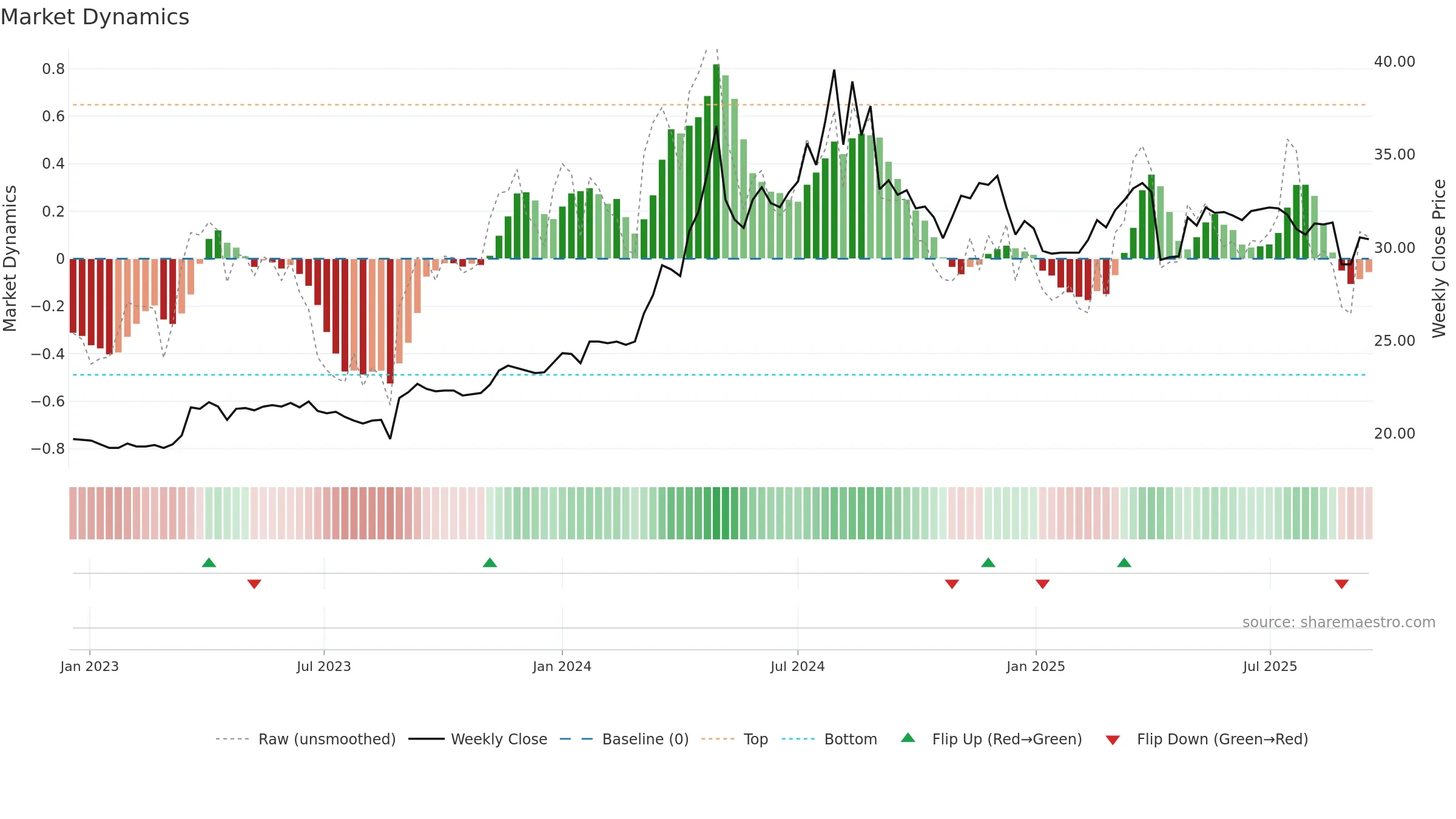The width and height of the screenshot is (1456, 819).
Task: Select the first green flip-up marker in 2023
Action: [x=209, y=562]
